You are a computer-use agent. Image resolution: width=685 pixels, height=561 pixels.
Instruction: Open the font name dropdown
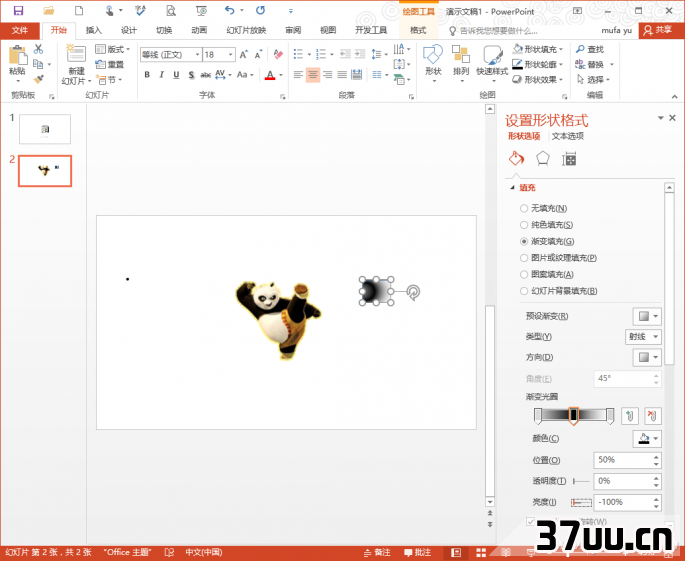(x=197, y=55)
